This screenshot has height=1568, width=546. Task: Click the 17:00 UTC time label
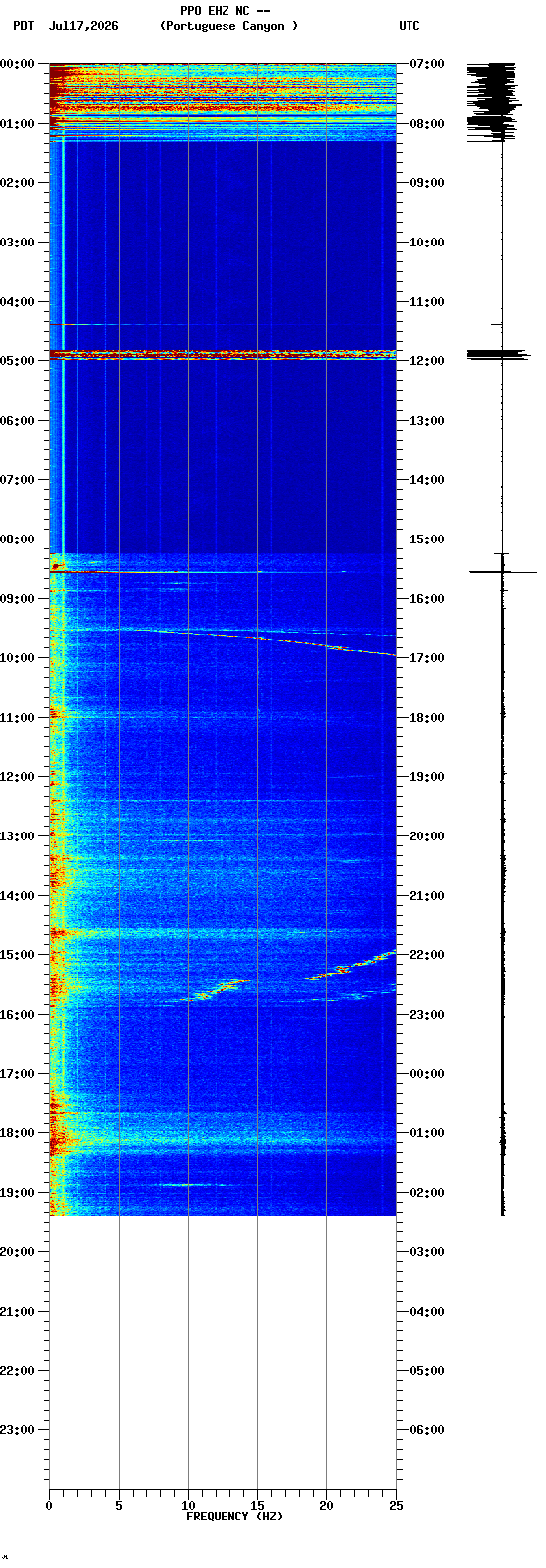point(426,657)
